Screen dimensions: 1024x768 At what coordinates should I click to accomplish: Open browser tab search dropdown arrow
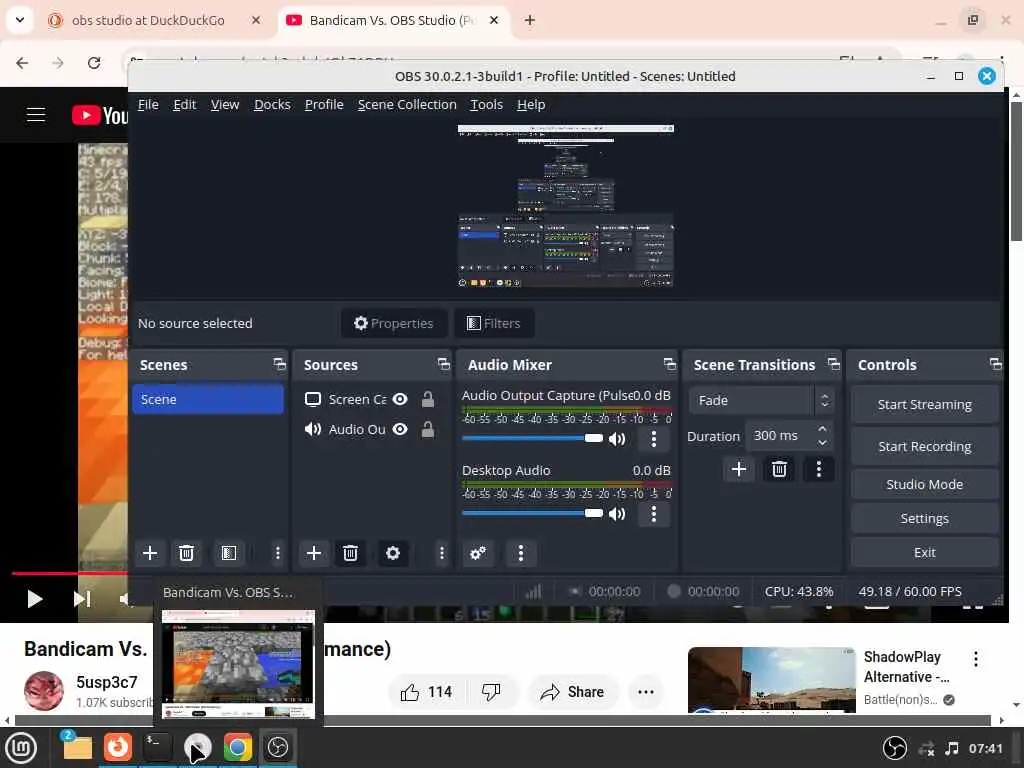20,20
